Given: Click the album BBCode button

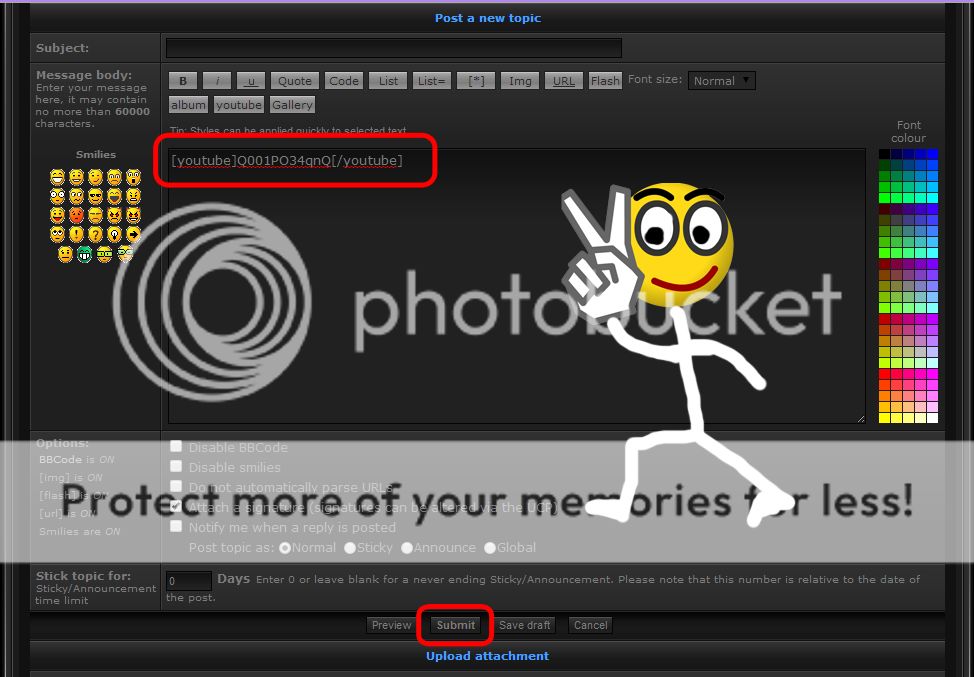Looking at the screenshot, I should 188,105.
